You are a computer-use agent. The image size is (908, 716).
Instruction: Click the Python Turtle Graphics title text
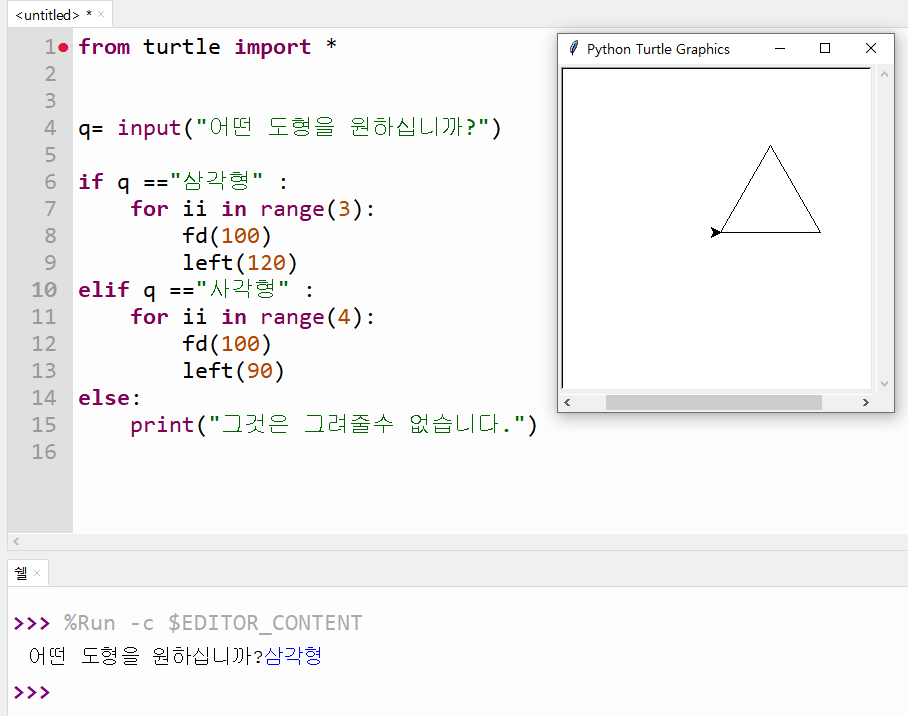[x=658, y=49]
